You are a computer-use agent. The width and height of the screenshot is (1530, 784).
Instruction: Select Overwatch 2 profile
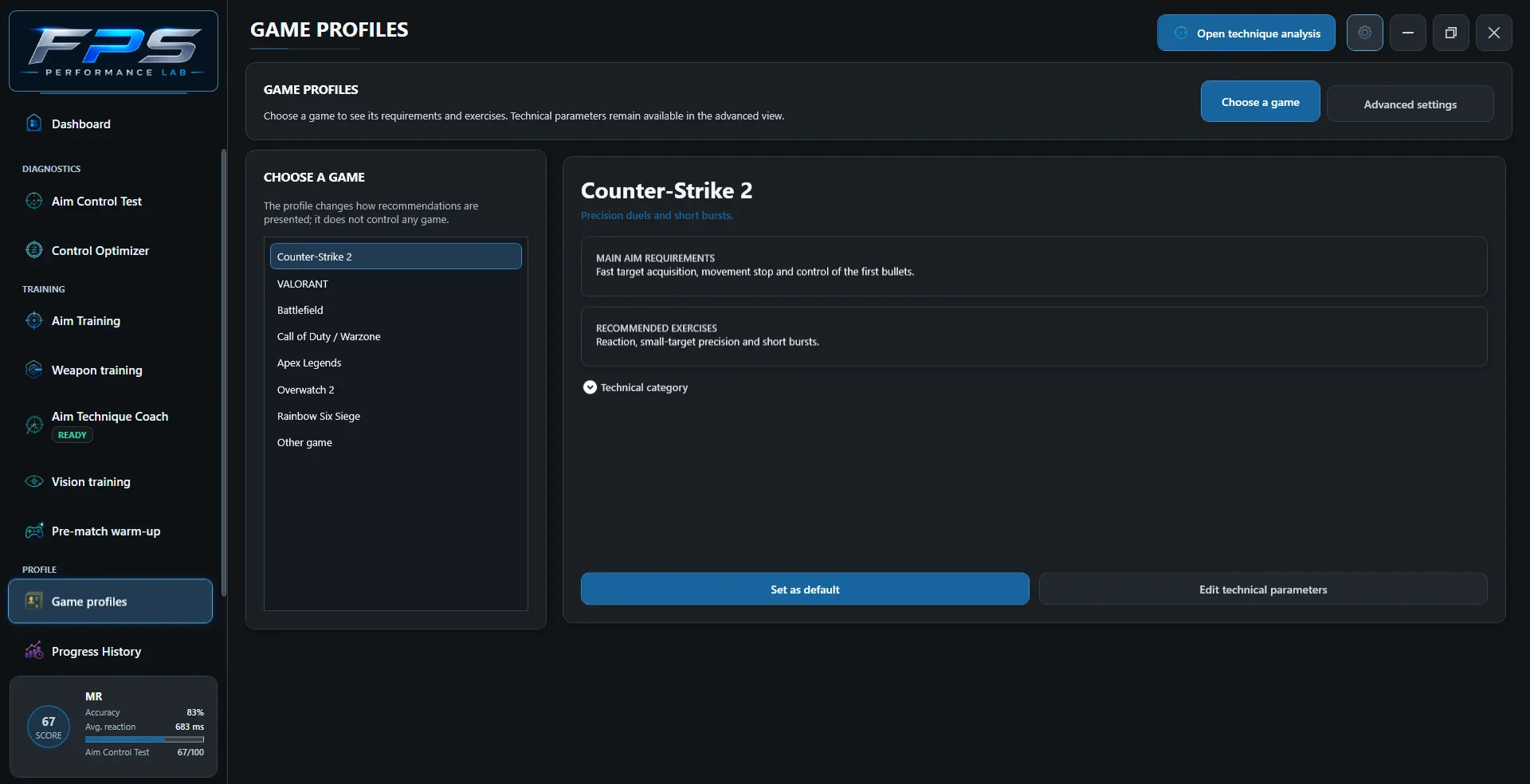395,389
